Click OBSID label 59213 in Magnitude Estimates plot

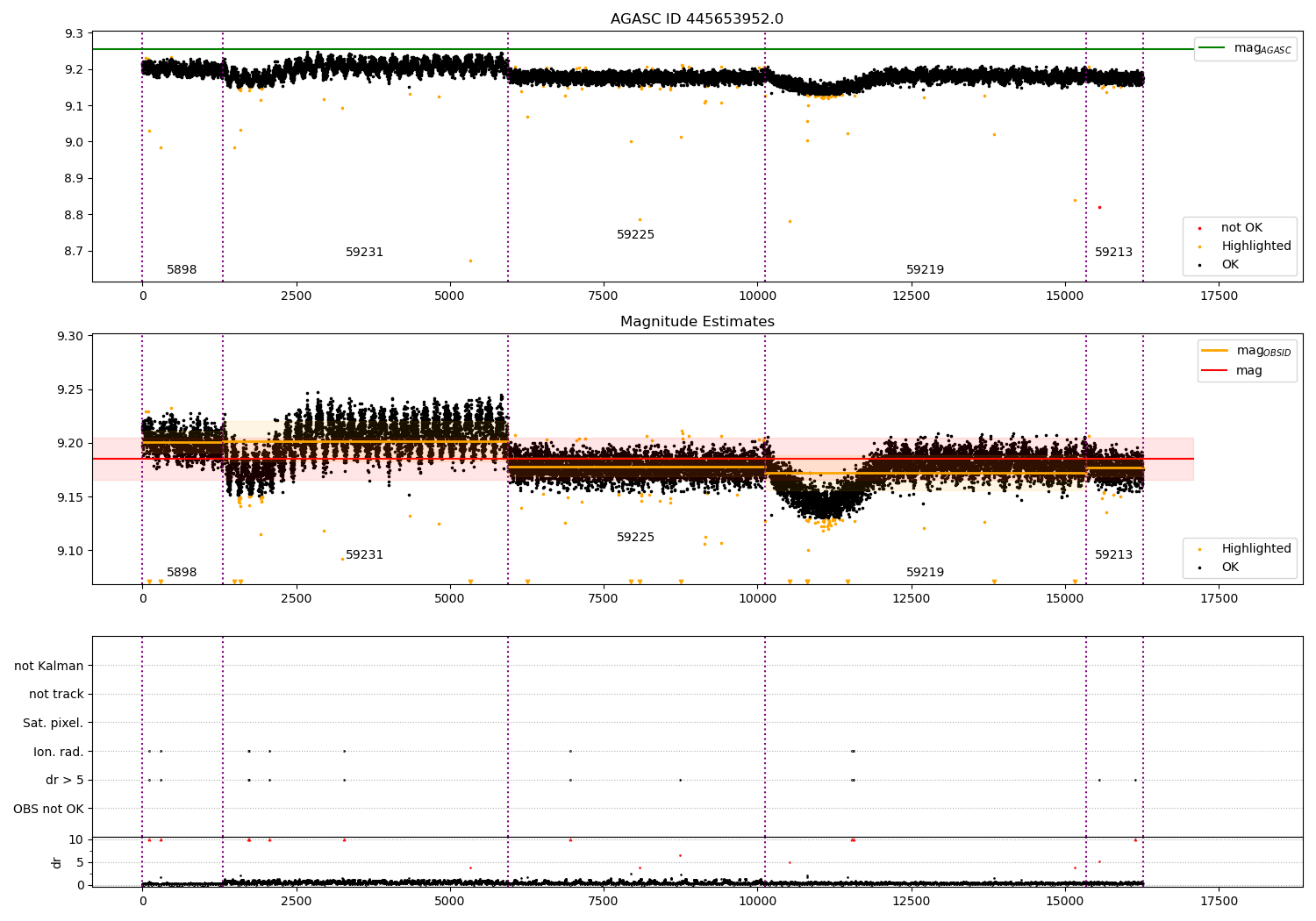(1113, 555)
